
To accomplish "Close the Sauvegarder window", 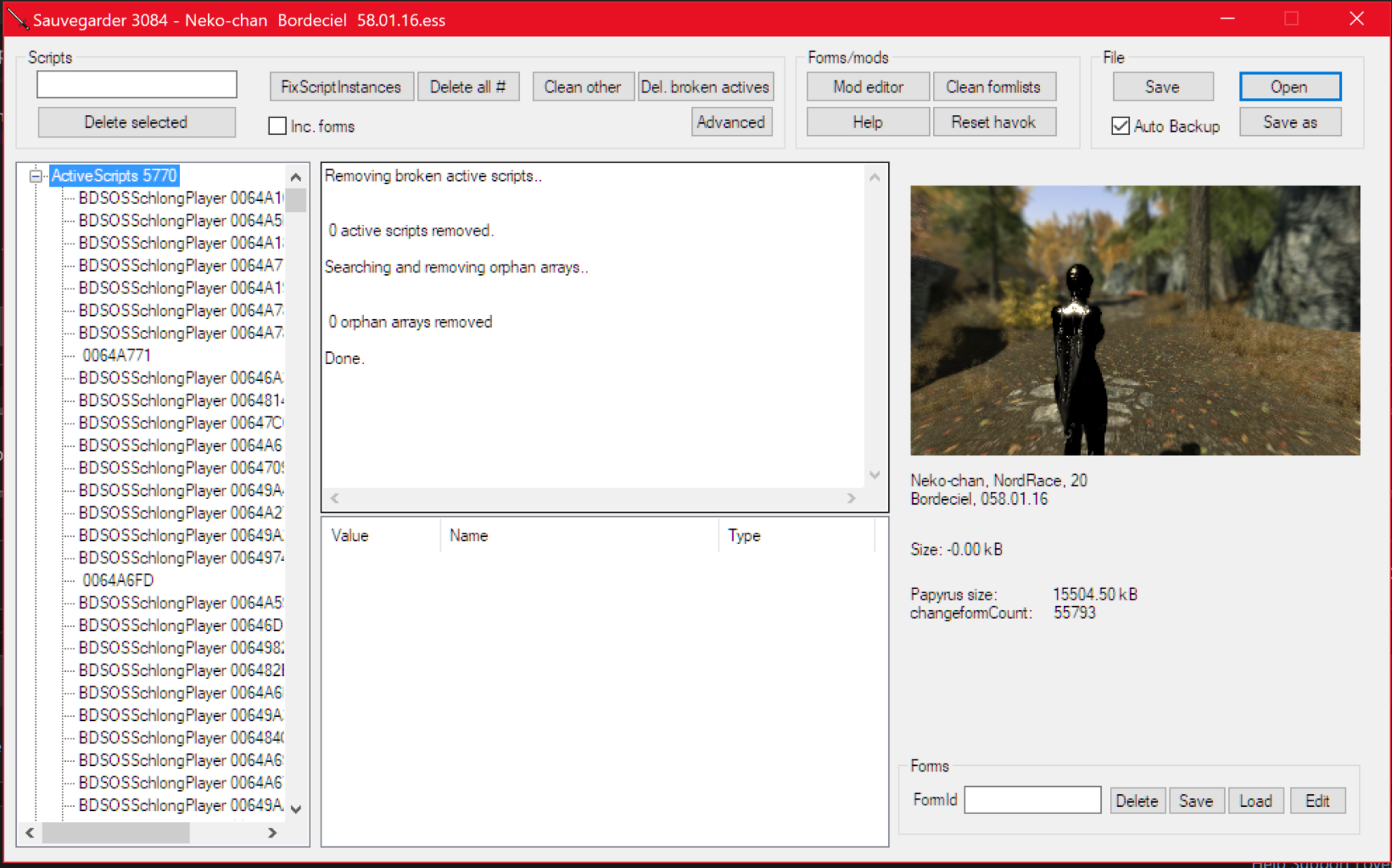I will (x=1357, y=18).
